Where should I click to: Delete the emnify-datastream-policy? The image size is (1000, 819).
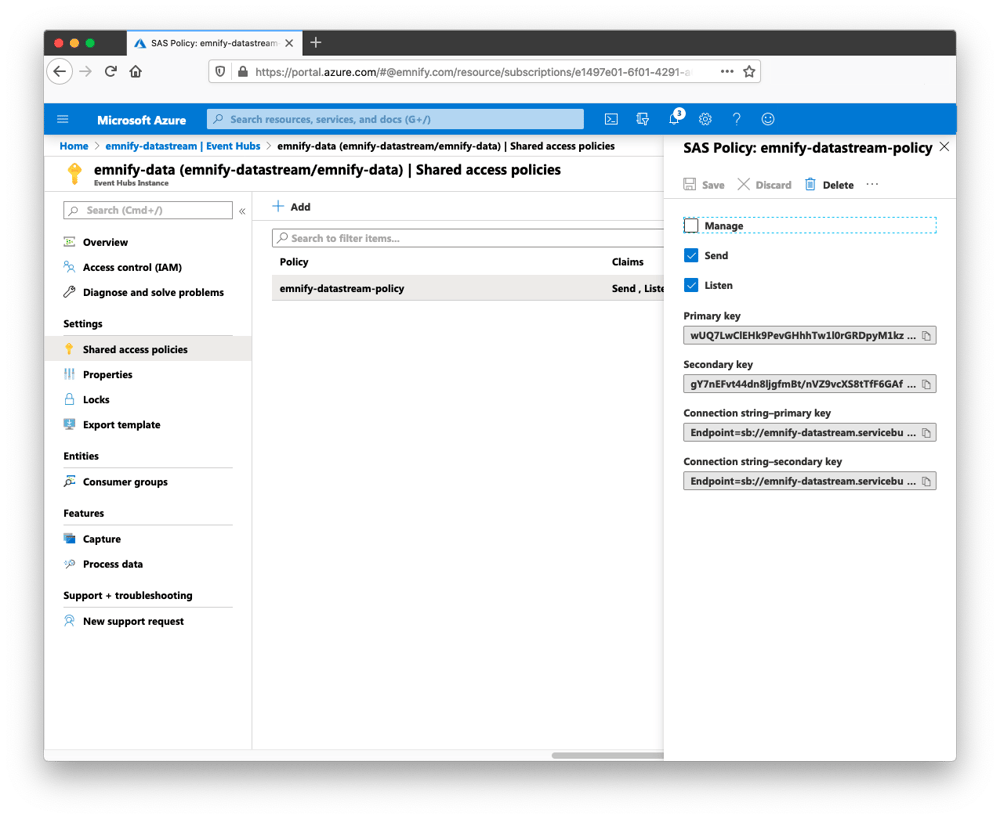[x=829, y=185]
